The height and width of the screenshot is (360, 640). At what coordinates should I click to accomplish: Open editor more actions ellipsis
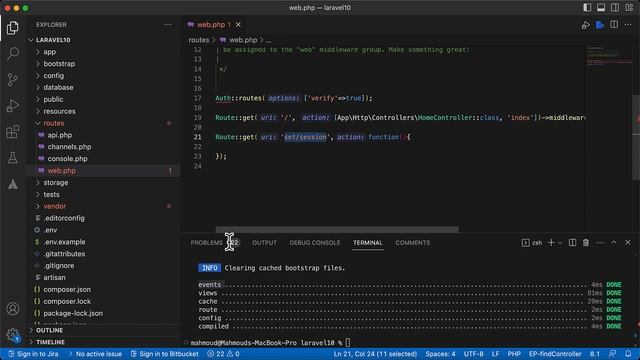(628, 25)
